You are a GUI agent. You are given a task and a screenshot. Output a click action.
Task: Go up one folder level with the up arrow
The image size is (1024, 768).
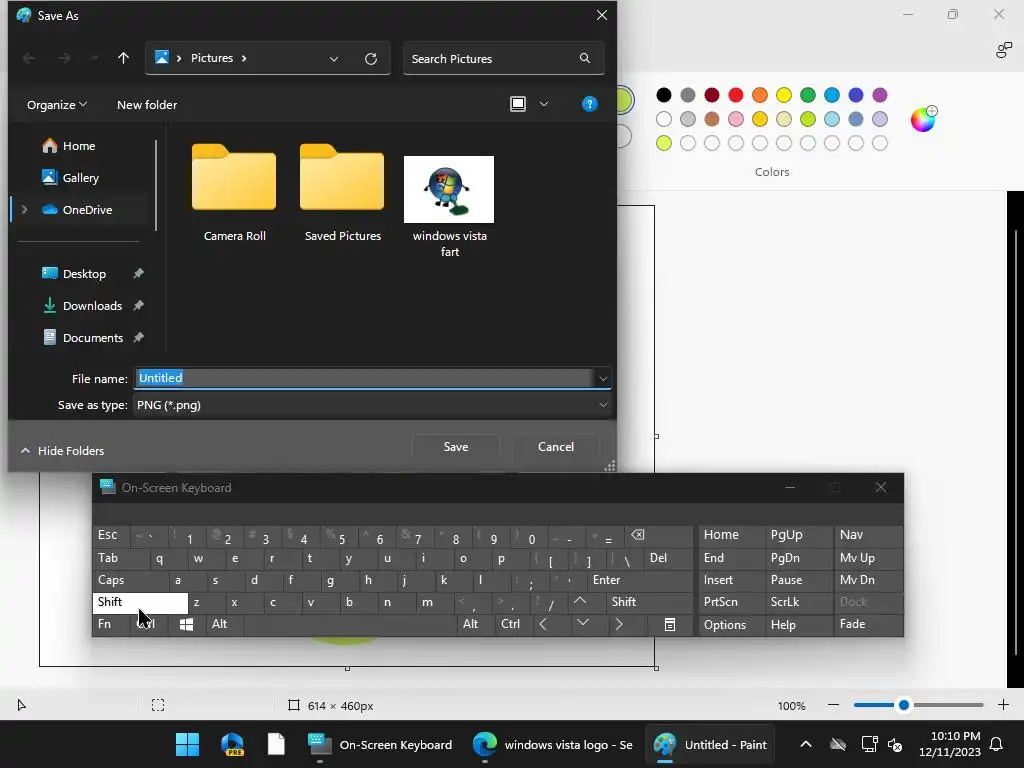[x=123, y=58]
